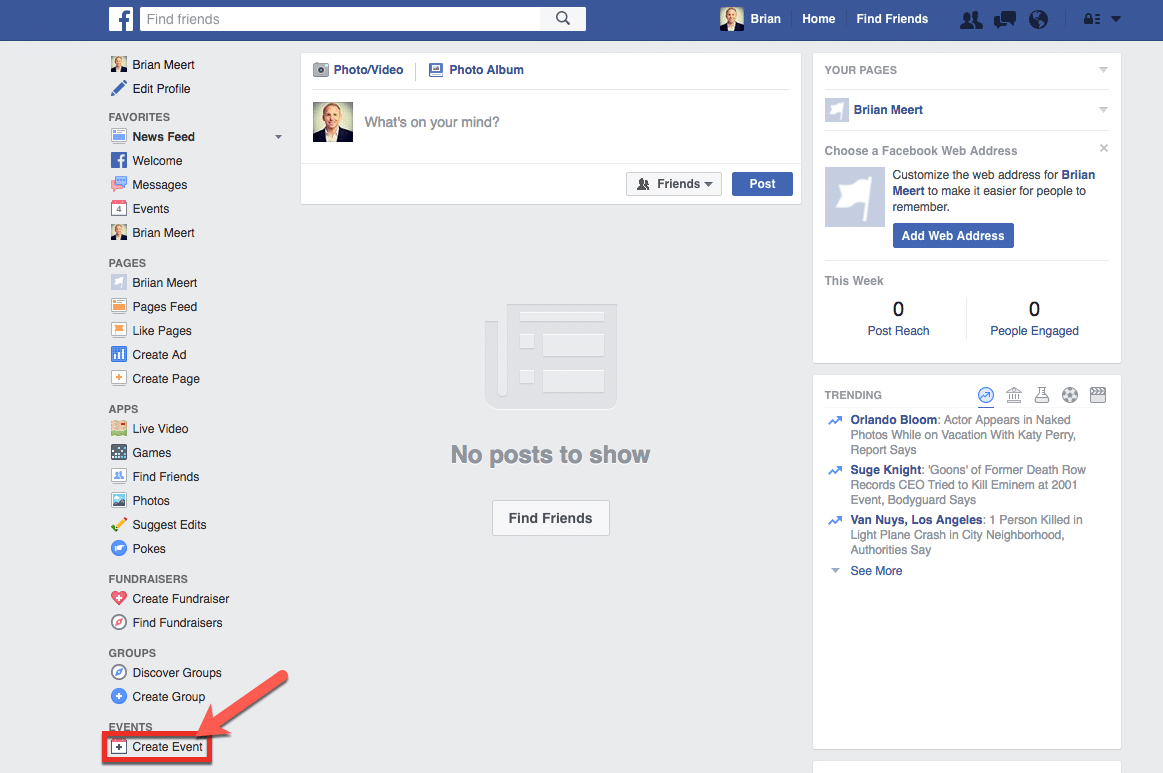
Task: Expand See More trending topics
Action: tap(876, 570)
